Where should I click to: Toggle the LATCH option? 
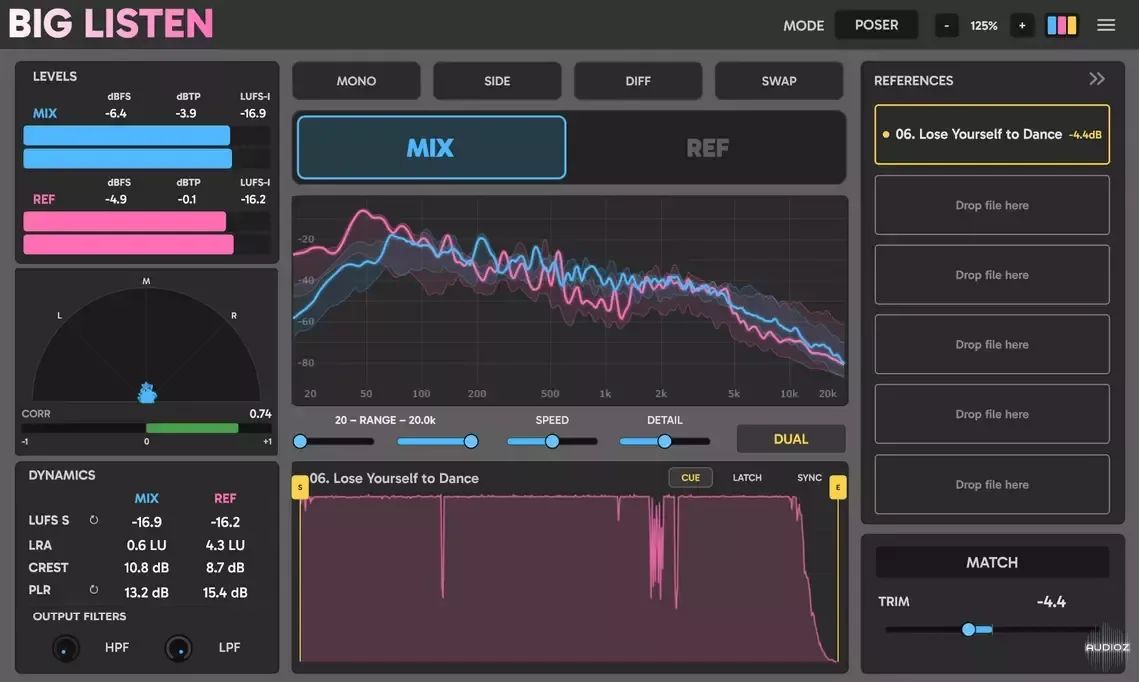[747, 478]
